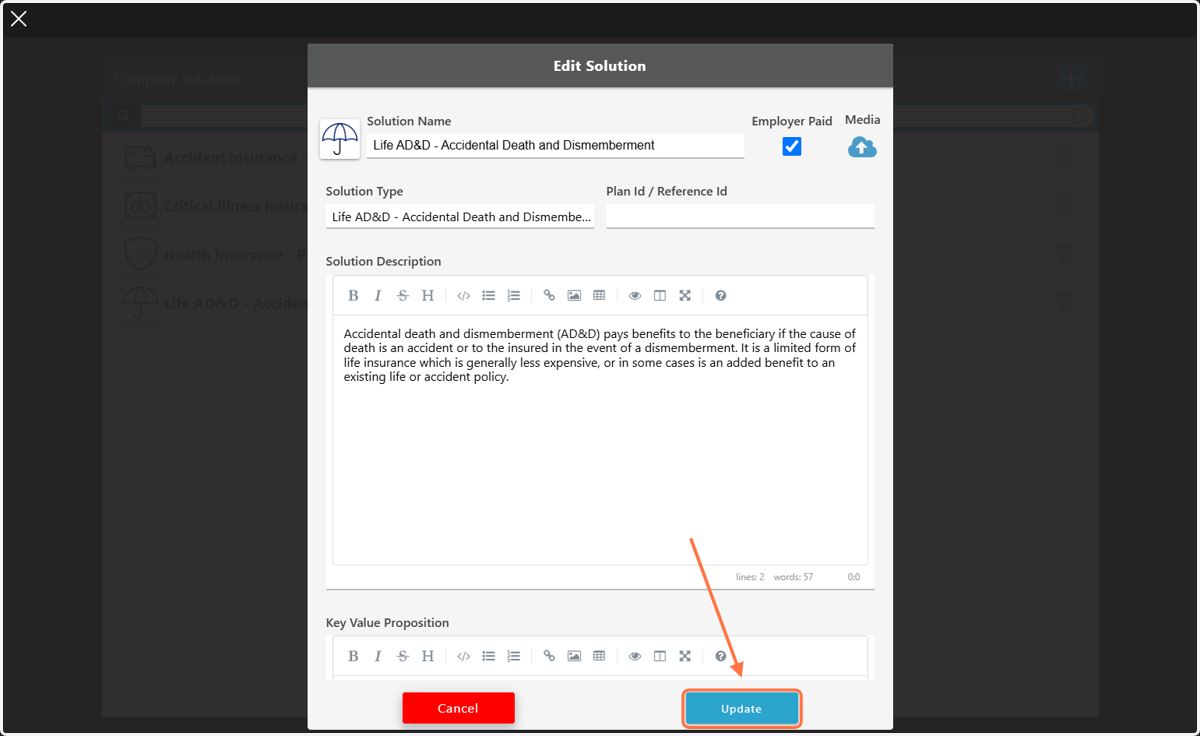Viewport: 1200px width, 736px height.
Task: Add bulleted list in Solution Description editor
Action: (489, 295)
